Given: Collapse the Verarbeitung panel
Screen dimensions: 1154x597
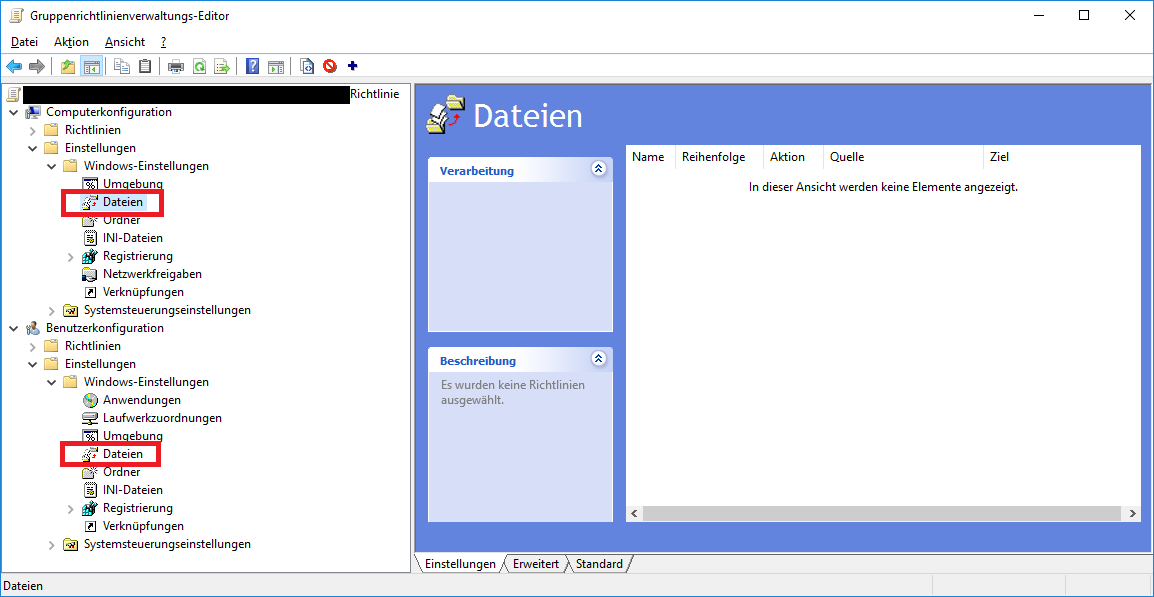Looking at the screenshot, I should tap(598, 169).
